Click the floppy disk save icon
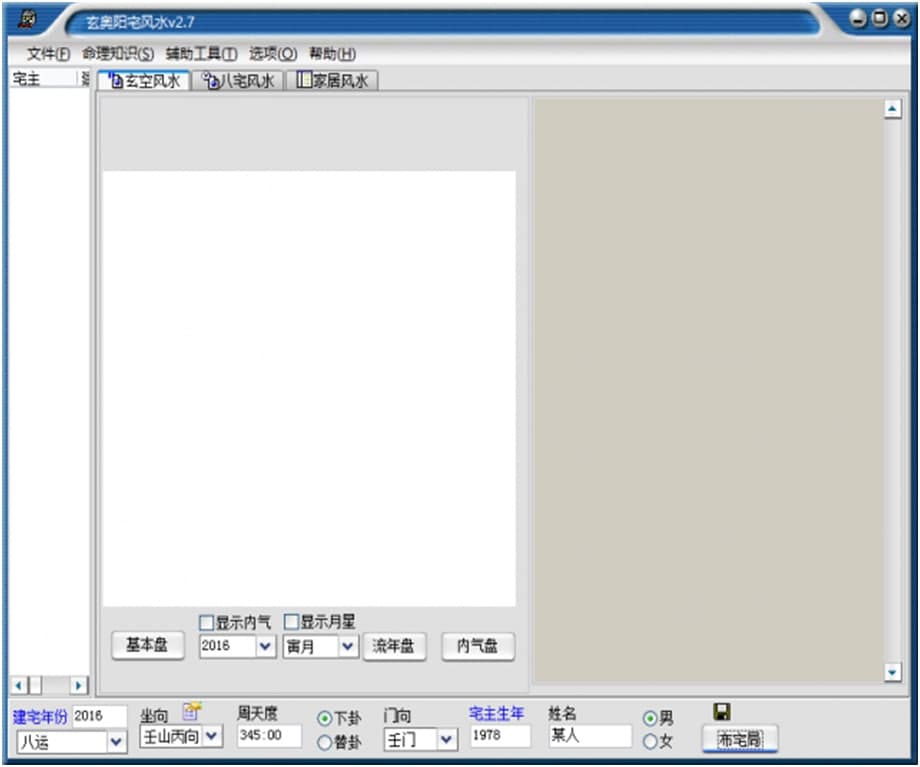Viewport: 920px width, 767px height. [722, 712]
